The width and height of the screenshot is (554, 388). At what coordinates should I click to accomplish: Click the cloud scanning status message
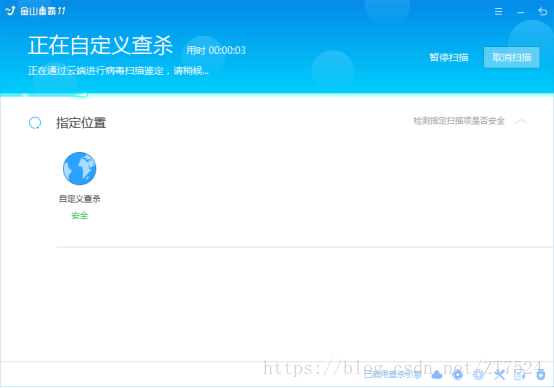118,71
